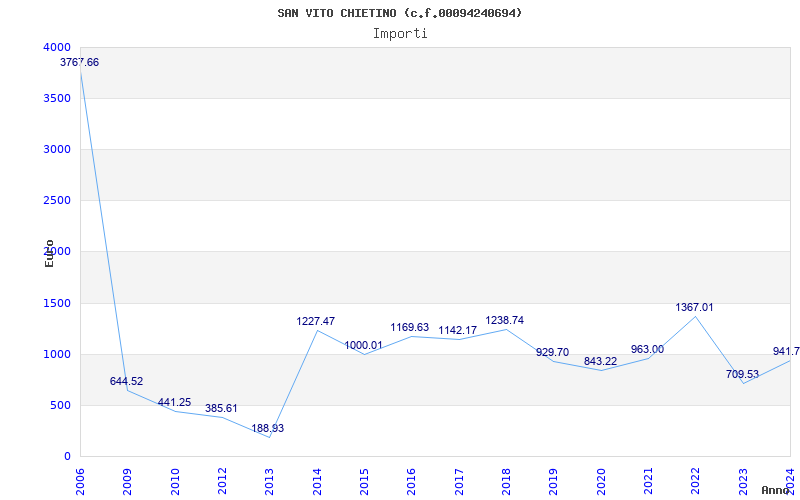Click the Anno x-axis title

coord(776,490)
